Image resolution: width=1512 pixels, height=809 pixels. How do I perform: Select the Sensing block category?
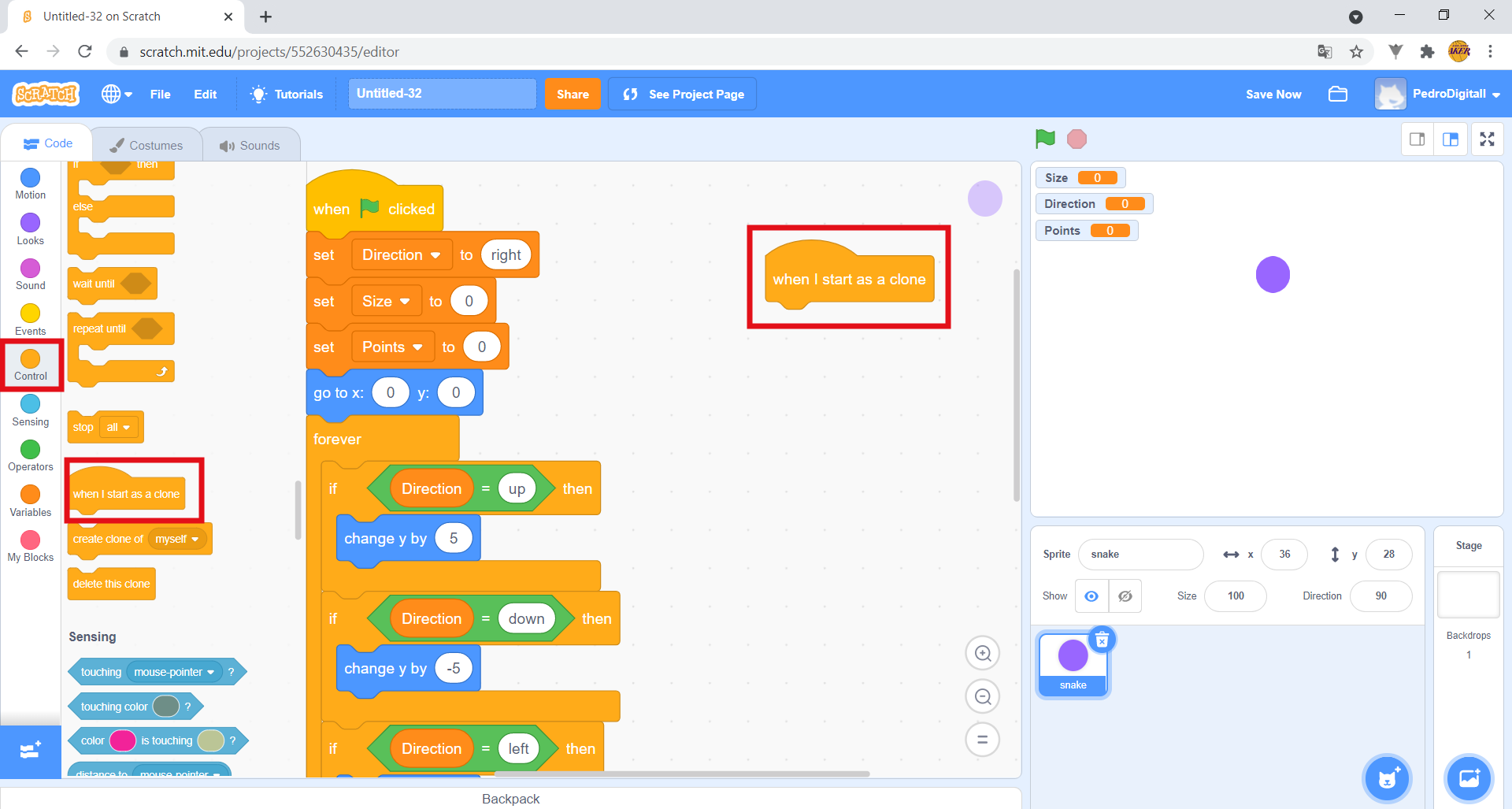[30, 410]
